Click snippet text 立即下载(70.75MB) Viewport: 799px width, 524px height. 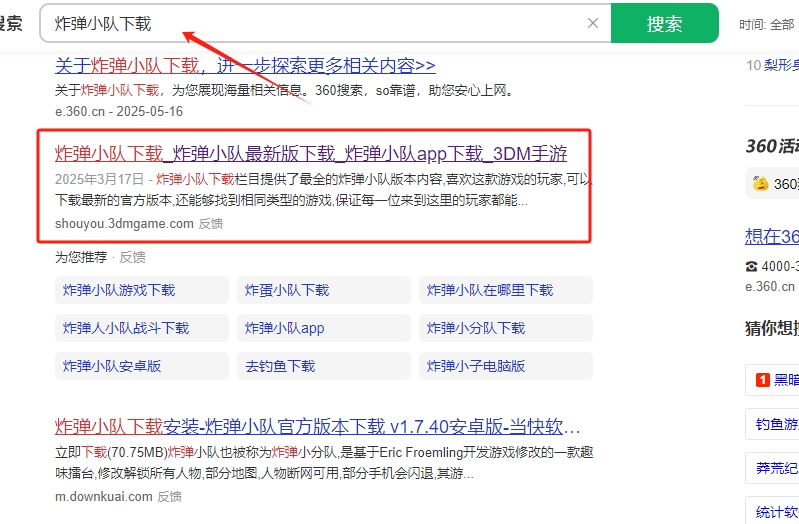coord(111,452)
